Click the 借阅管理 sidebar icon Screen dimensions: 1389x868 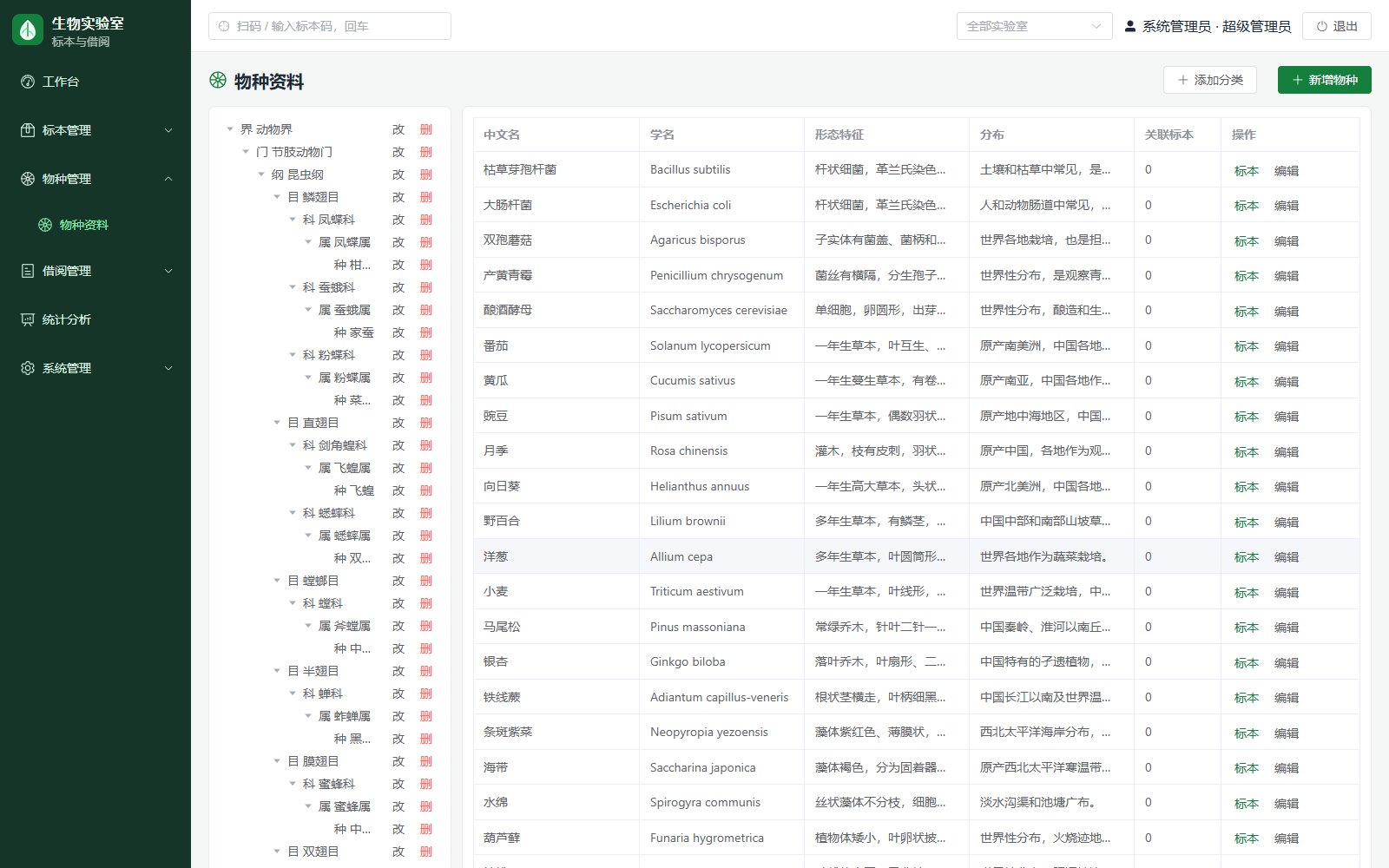coord(28,271)
